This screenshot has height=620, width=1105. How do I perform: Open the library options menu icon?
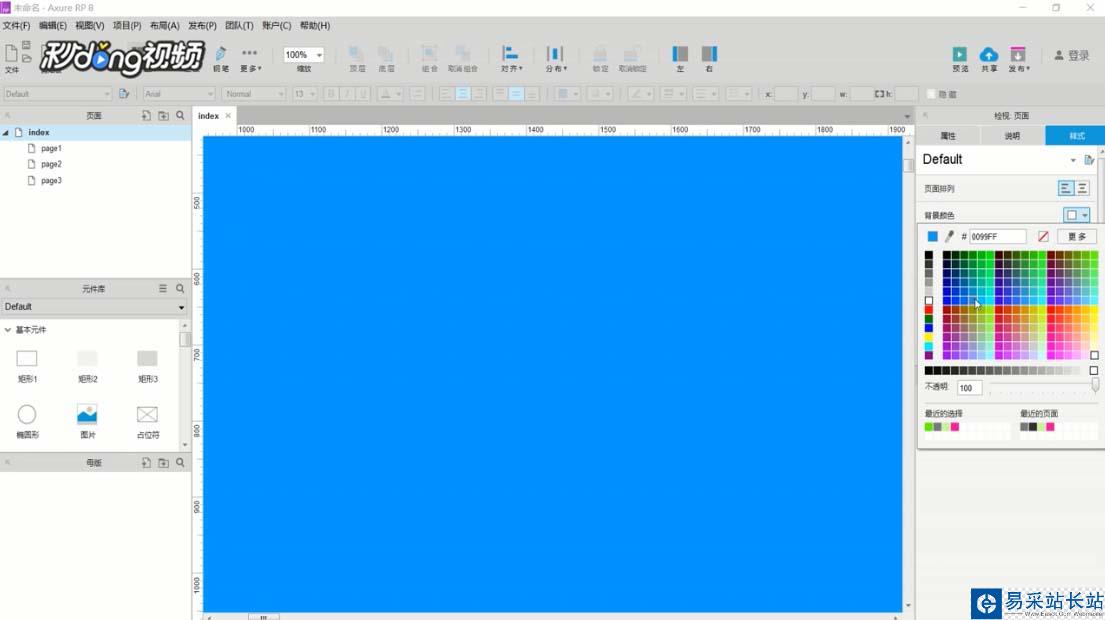pyautogui.click(x=163, y=289)
